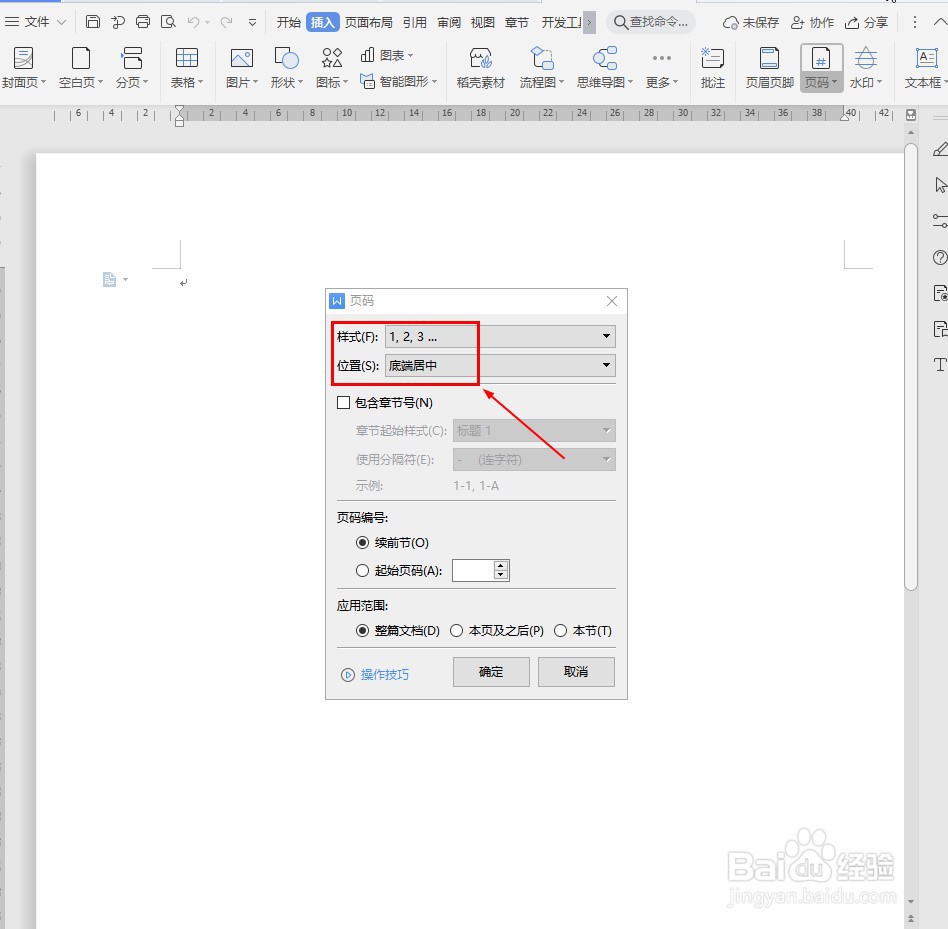Increase the start page number spinner
This screenshot has width=948, height=929.
click(x=501, y=566)
